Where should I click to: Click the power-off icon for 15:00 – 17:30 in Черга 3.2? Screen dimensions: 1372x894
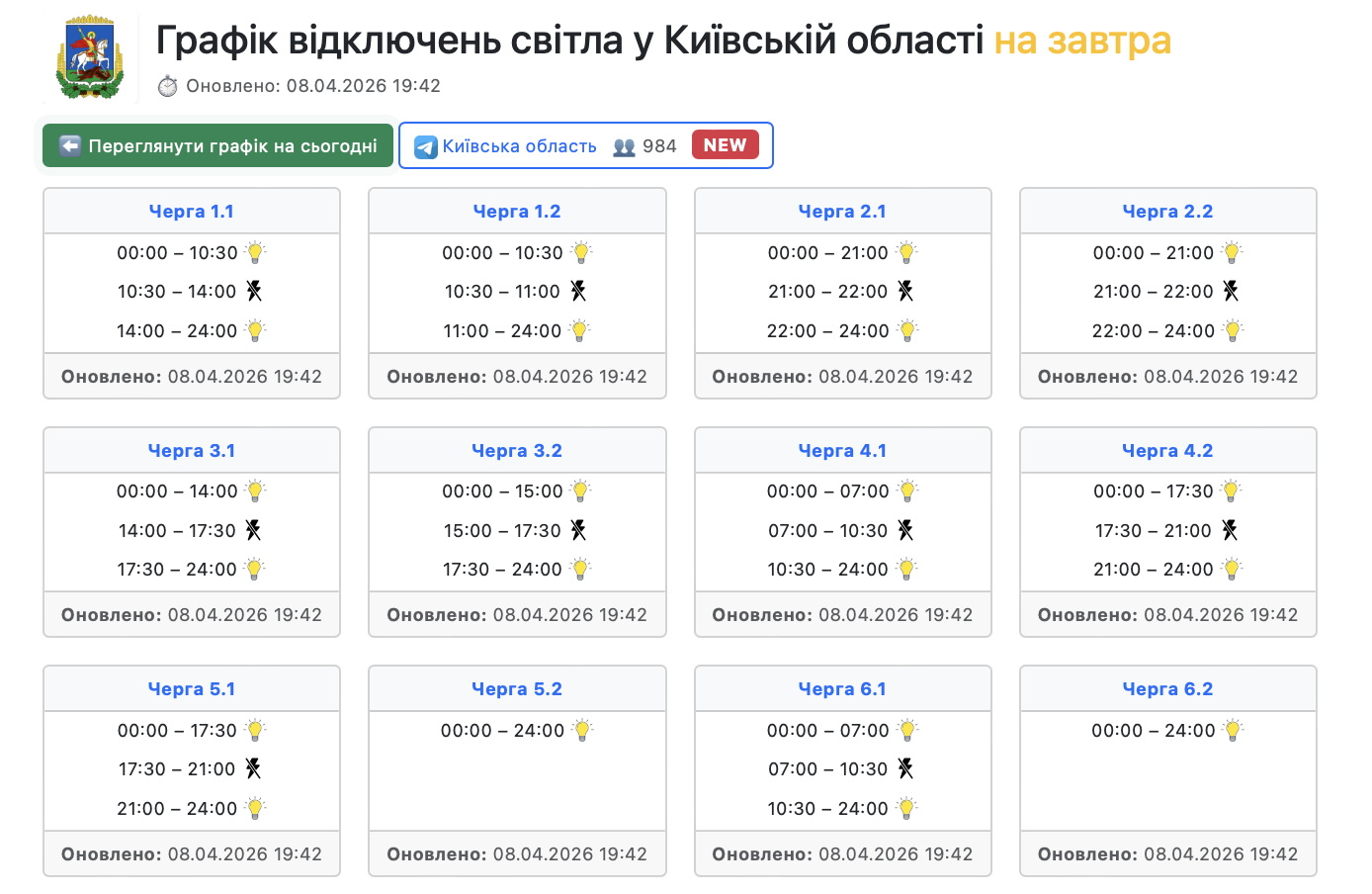tap(578, 530)
